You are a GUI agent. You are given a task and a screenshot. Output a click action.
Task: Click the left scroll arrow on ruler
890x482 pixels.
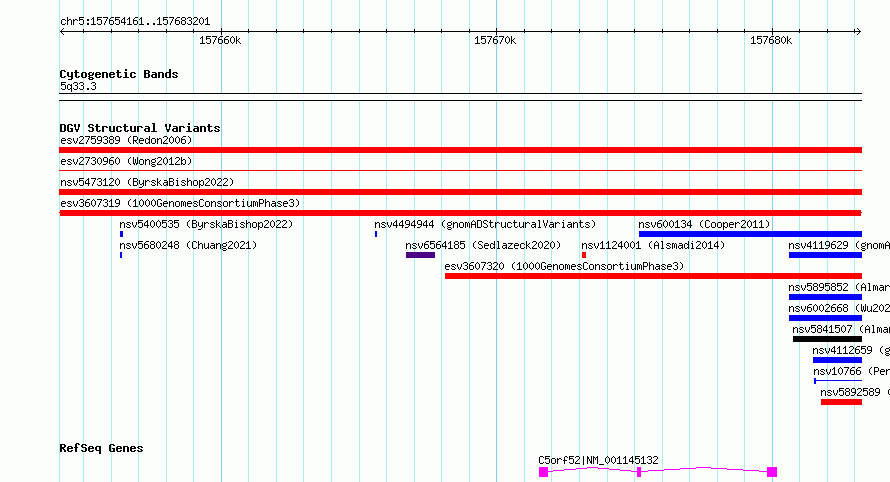point(62,32)
